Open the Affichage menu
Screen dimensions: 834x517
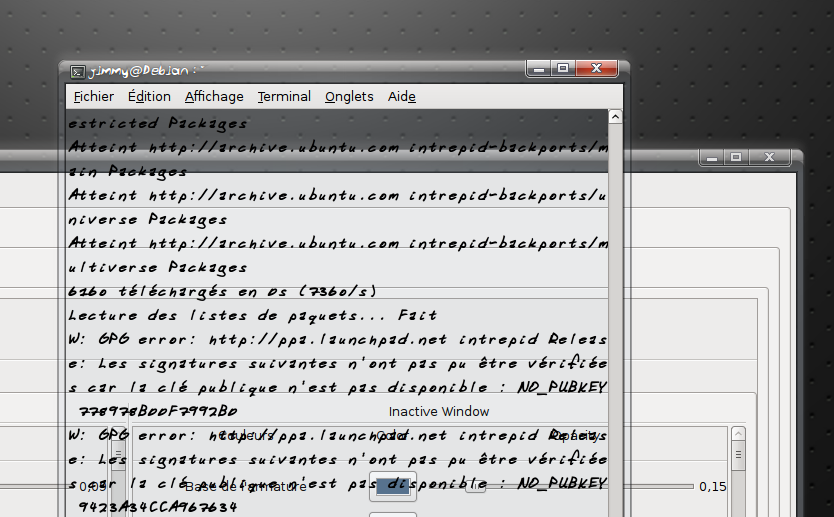point(214,97)
